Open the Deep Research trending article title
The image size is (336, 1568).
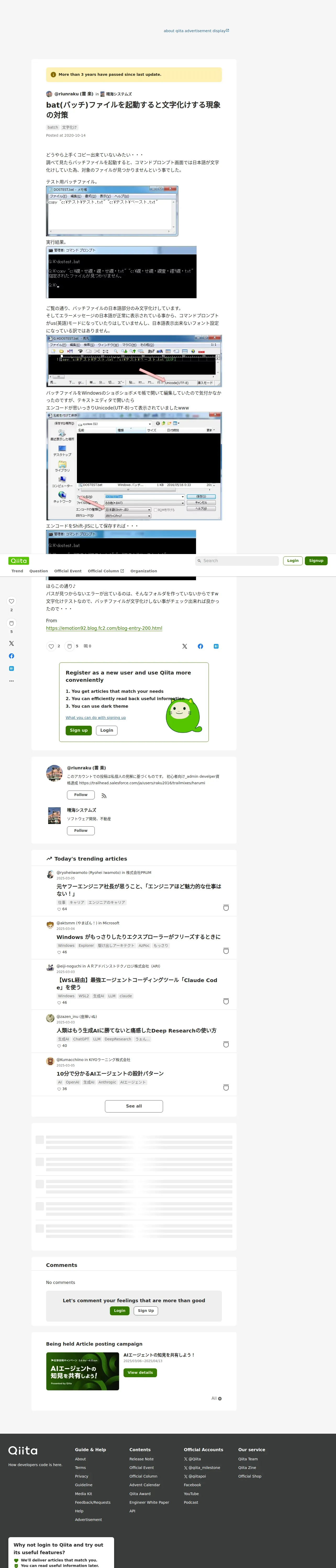coord(137,1030)
